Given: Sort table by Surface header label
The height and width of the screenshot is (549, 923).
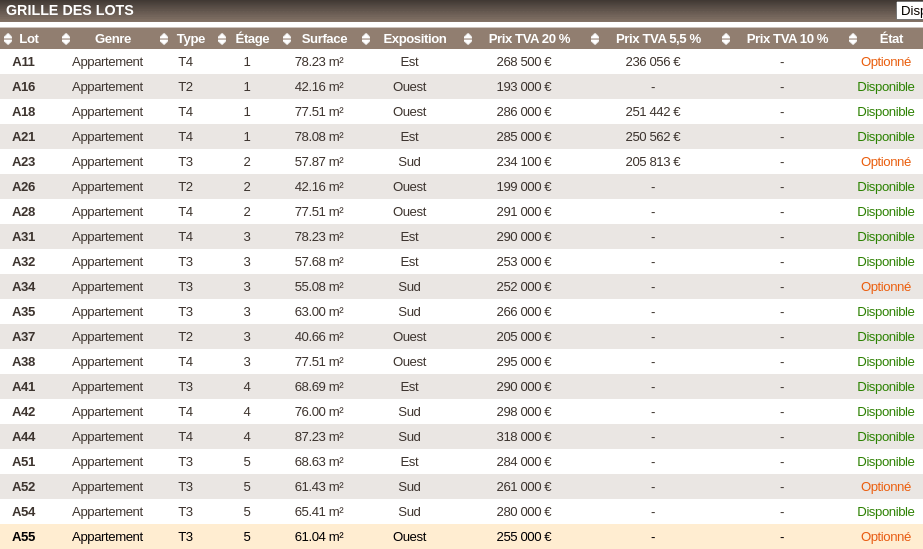Looking at the screenshot, I should click(x=324, y=39).
